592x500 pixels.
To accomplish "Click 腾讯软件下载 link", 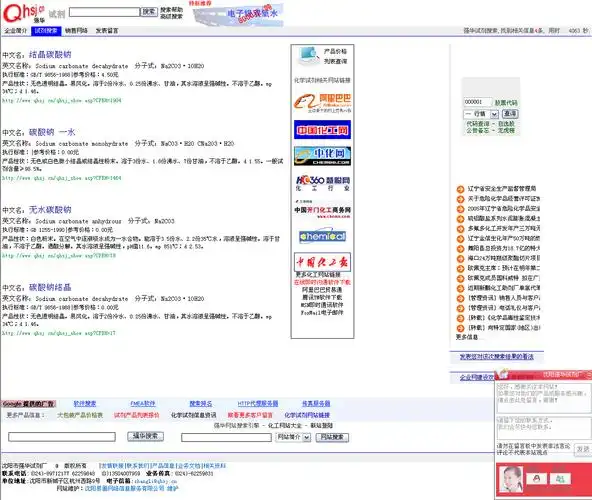I will 322,298.
